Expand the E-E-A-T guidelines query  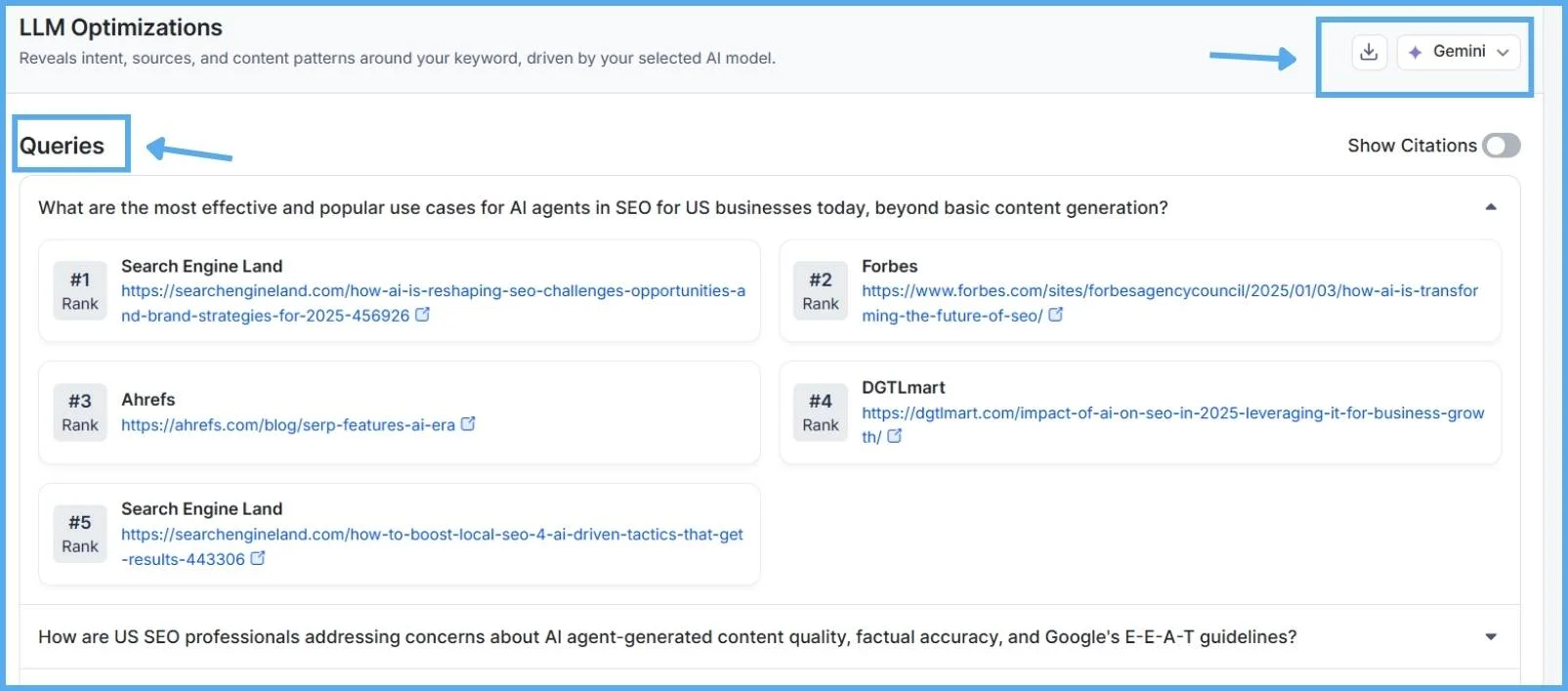click(1491, 637)
